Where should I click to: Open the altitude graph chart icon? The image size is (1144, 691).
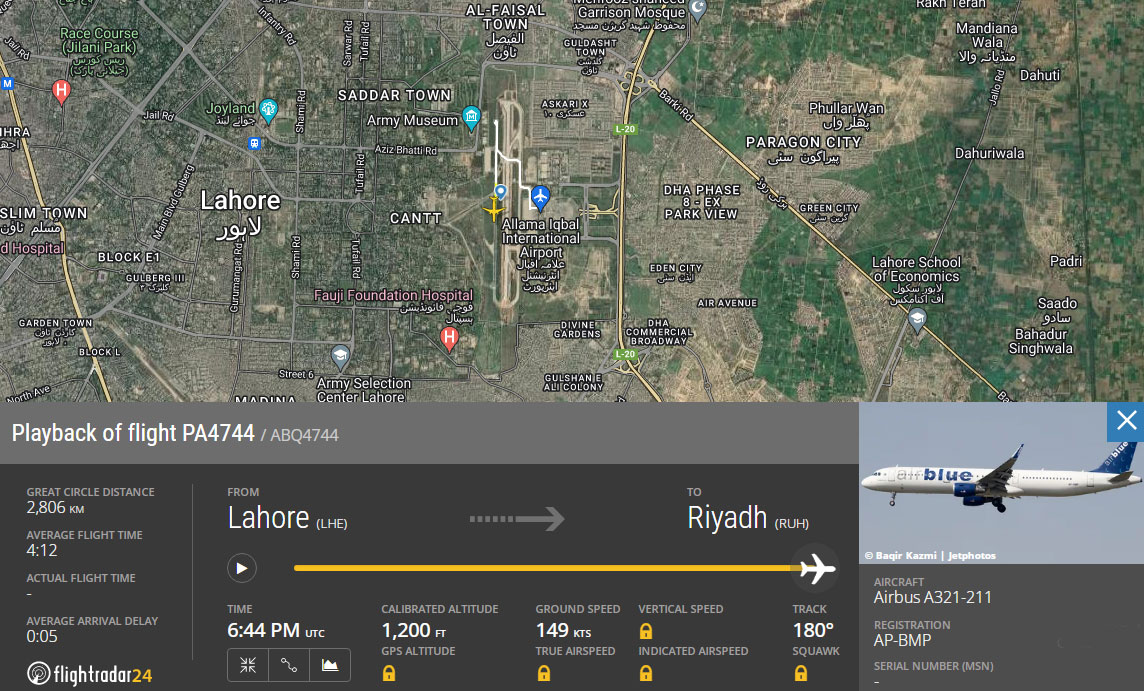tap(330, 665)
